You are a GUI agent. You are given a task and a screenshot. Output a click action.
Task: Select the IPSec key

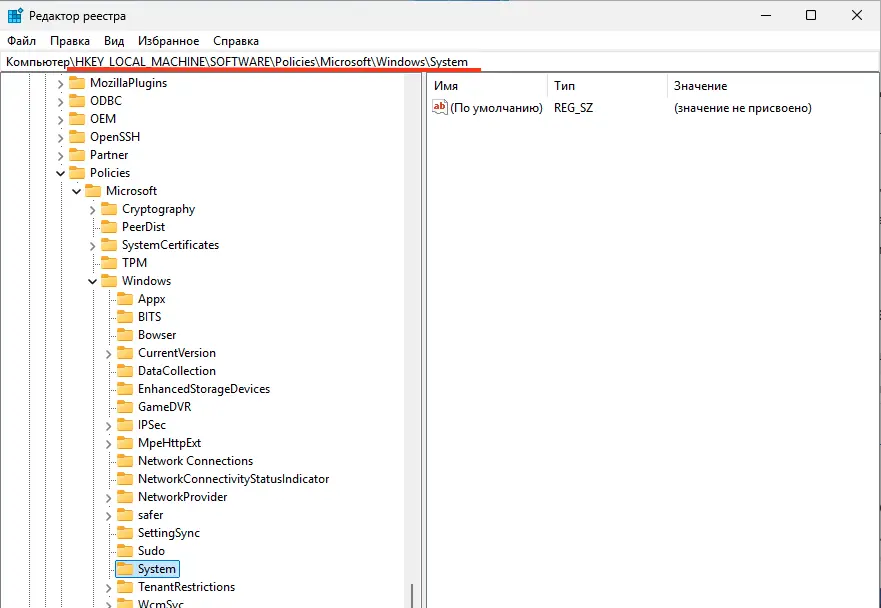coord(152,425)
